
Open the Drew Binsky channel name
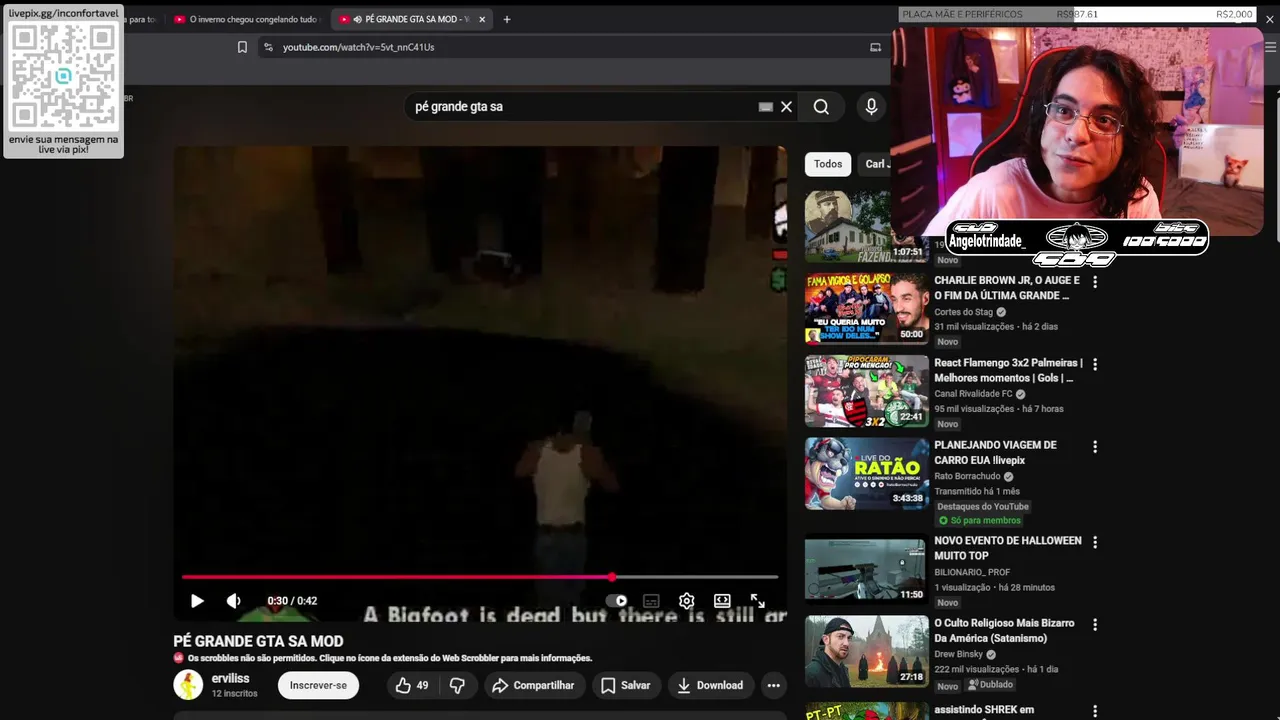tap(958, 654)
